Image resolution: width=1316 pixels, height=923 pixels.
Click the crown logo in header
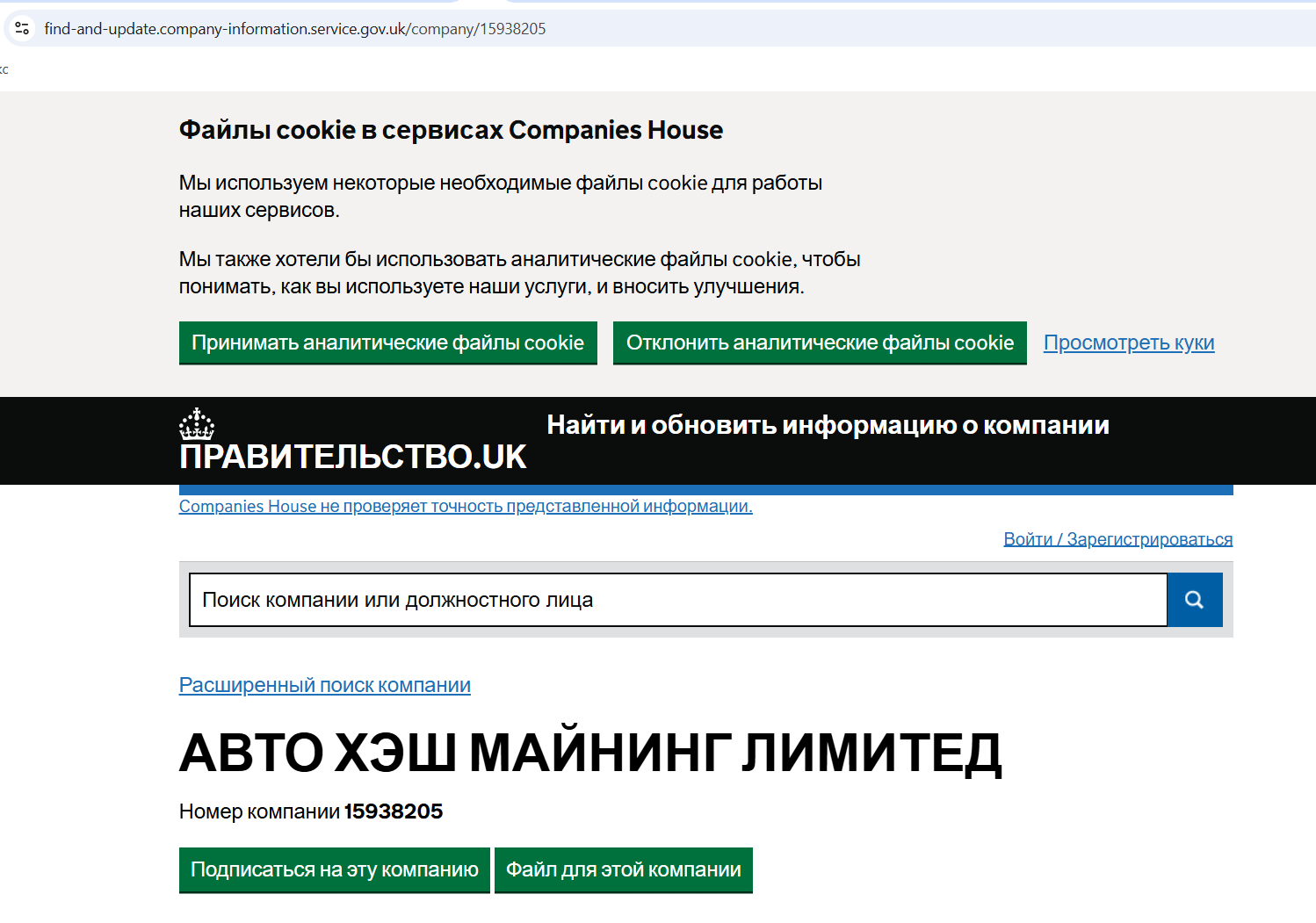click(197, 423)
